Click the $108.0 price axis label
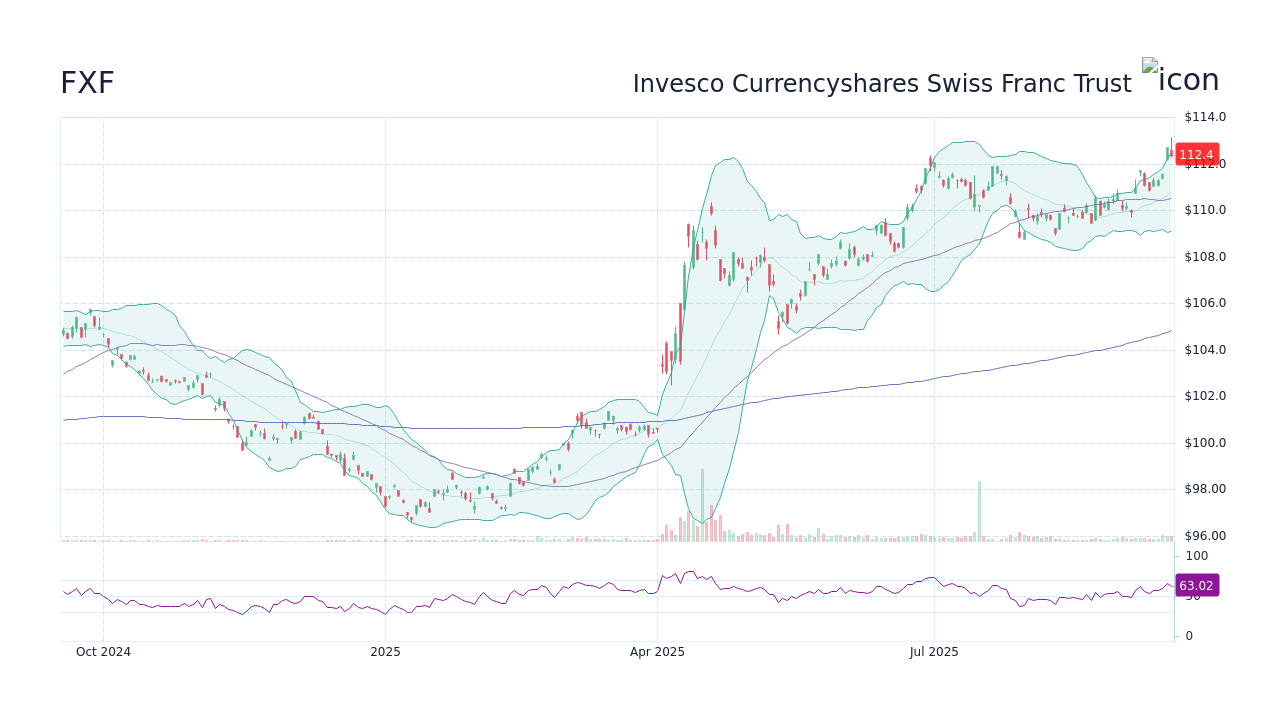This screenshot has height=720, width=1280. pyautogui.click(x=1205, y=257)
